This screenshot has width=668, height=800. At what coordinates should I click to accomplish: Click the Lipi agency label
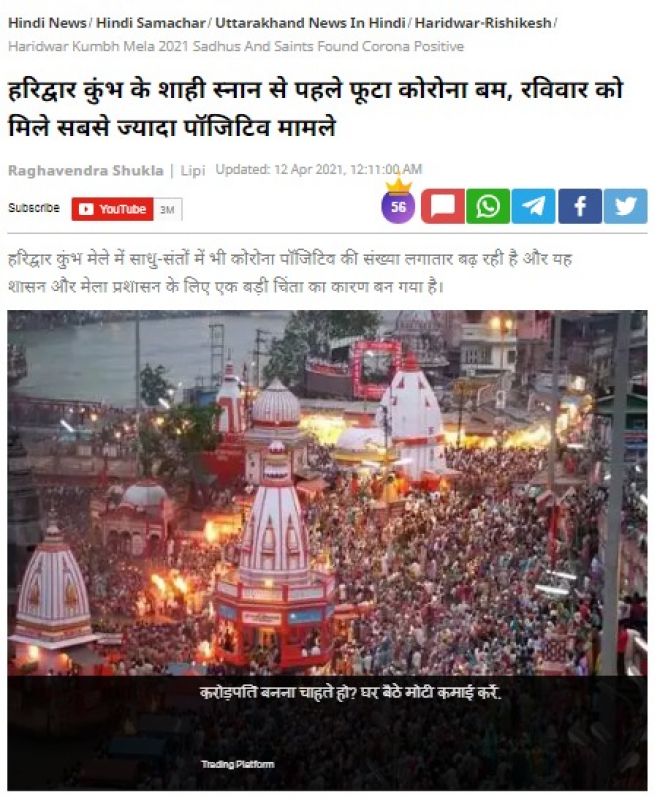pos(193,170)
